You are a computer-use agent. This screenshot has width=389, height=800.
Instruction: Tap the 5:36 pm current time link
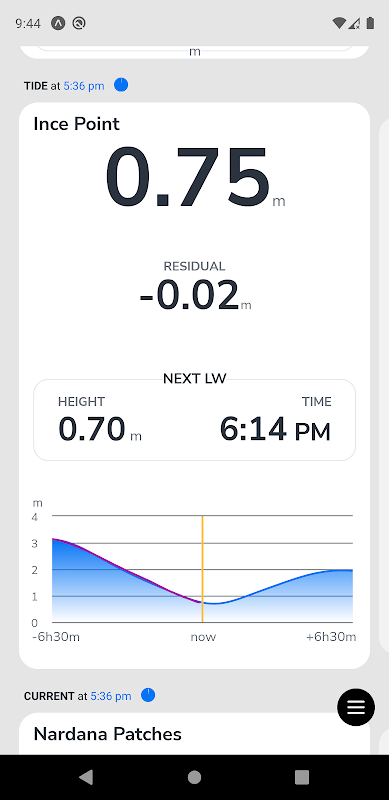pos(111,696)
